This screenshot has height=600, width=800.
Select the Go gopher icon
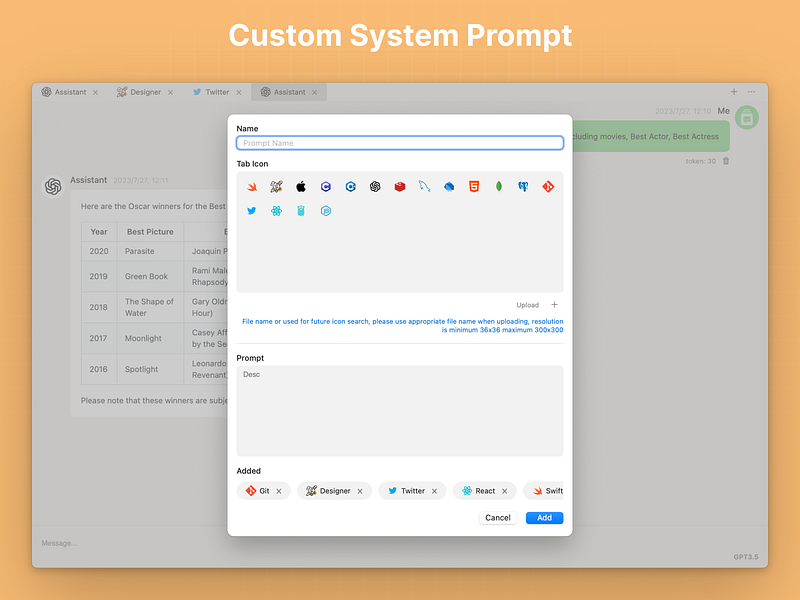(301, 211)
